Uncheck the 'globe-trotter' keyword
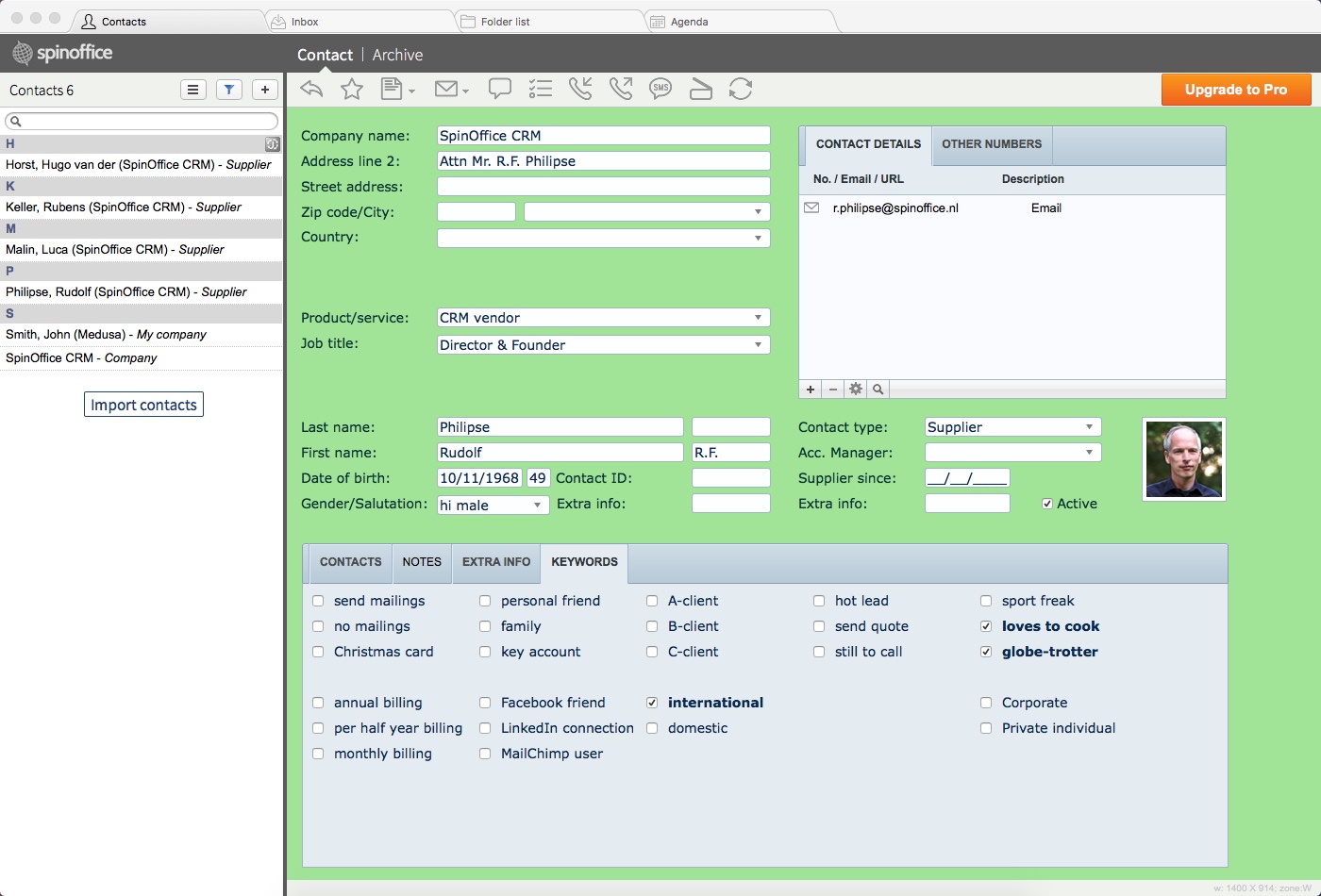 [x=986, y=652]
